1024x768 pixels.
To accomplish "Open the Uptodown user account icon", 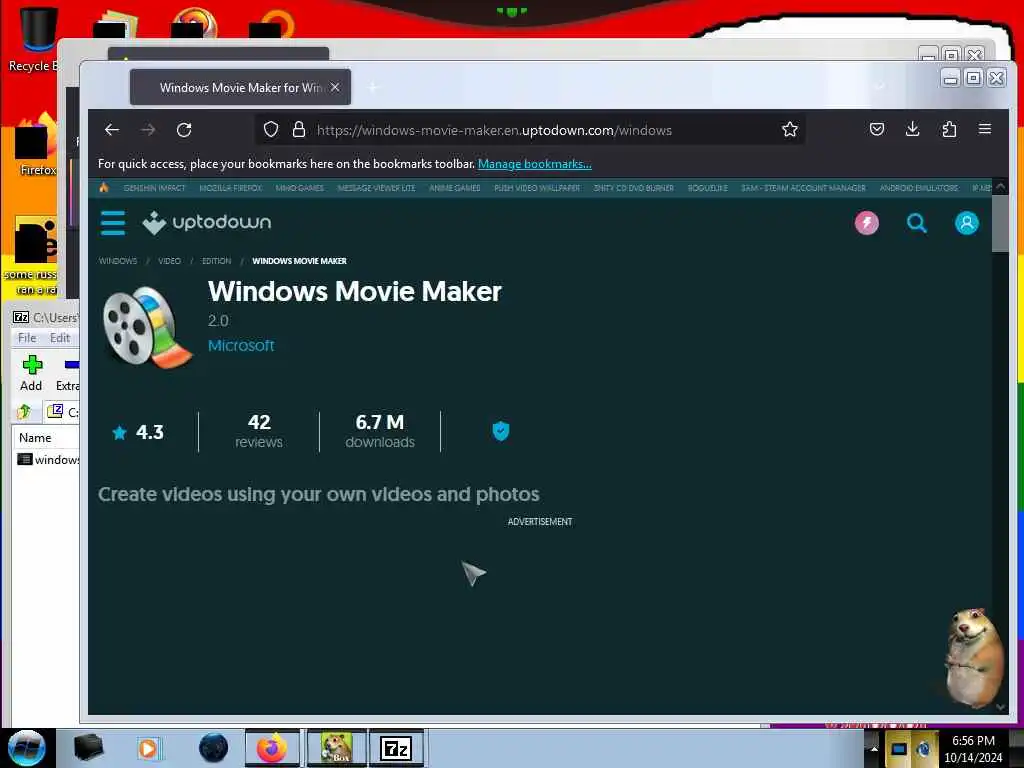I will pyautogui.click(x=967, y=223).
